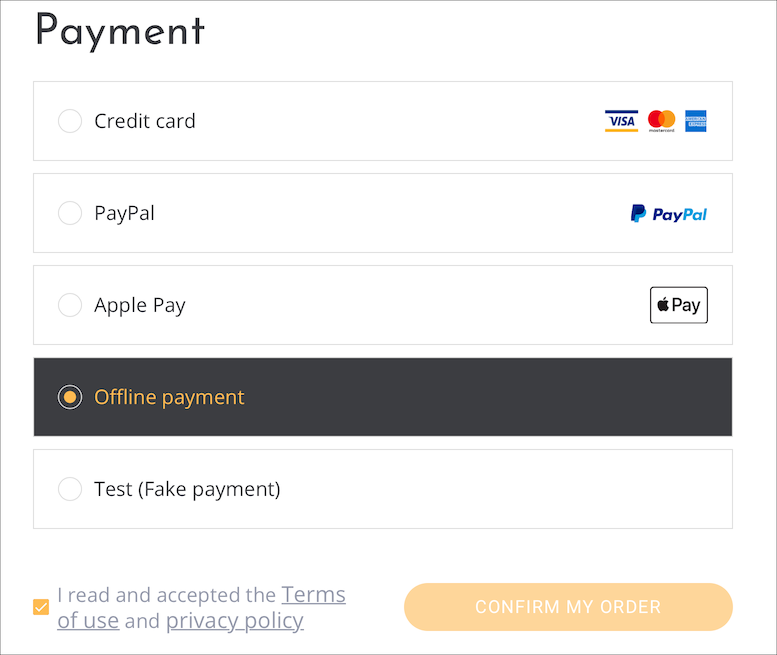777x655 pixels.
Task: Click the Payment heading
Action: click(120, 31)
